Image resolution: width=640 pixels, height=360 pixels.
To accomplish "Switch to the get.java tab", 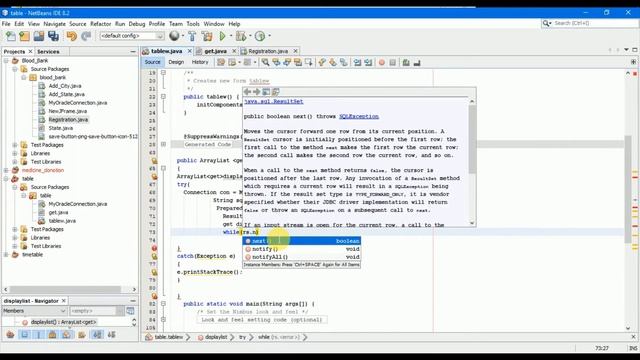I will tap(215, 51).
